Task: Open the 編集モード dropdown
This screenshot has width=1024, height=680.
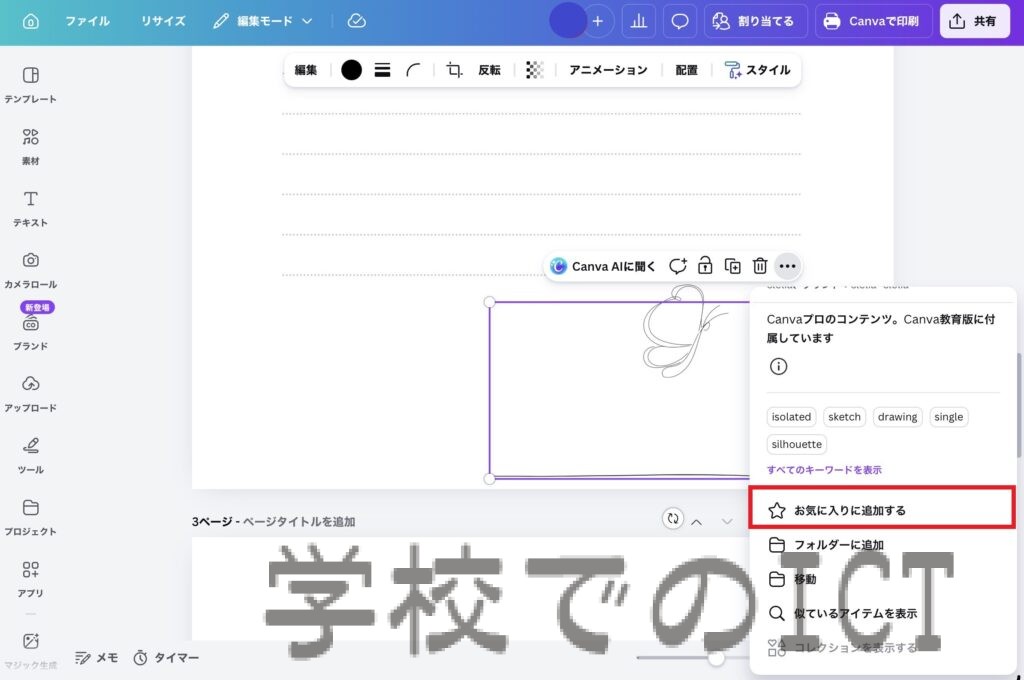Action: (263, 21)
